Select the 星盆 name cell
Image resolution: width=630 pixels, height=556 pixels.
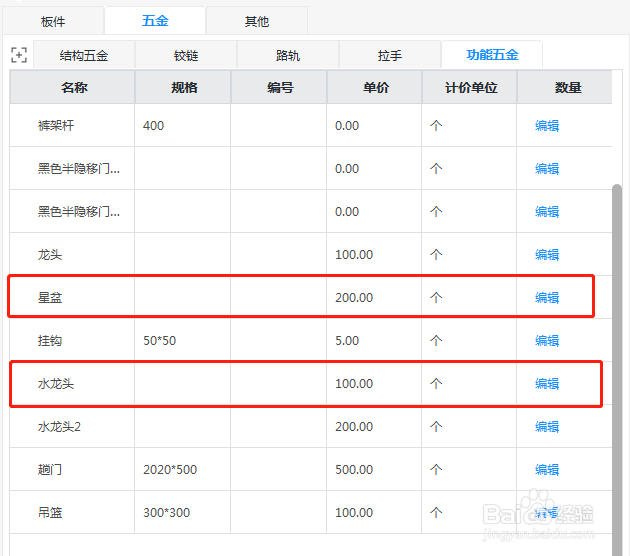[72, 297]
